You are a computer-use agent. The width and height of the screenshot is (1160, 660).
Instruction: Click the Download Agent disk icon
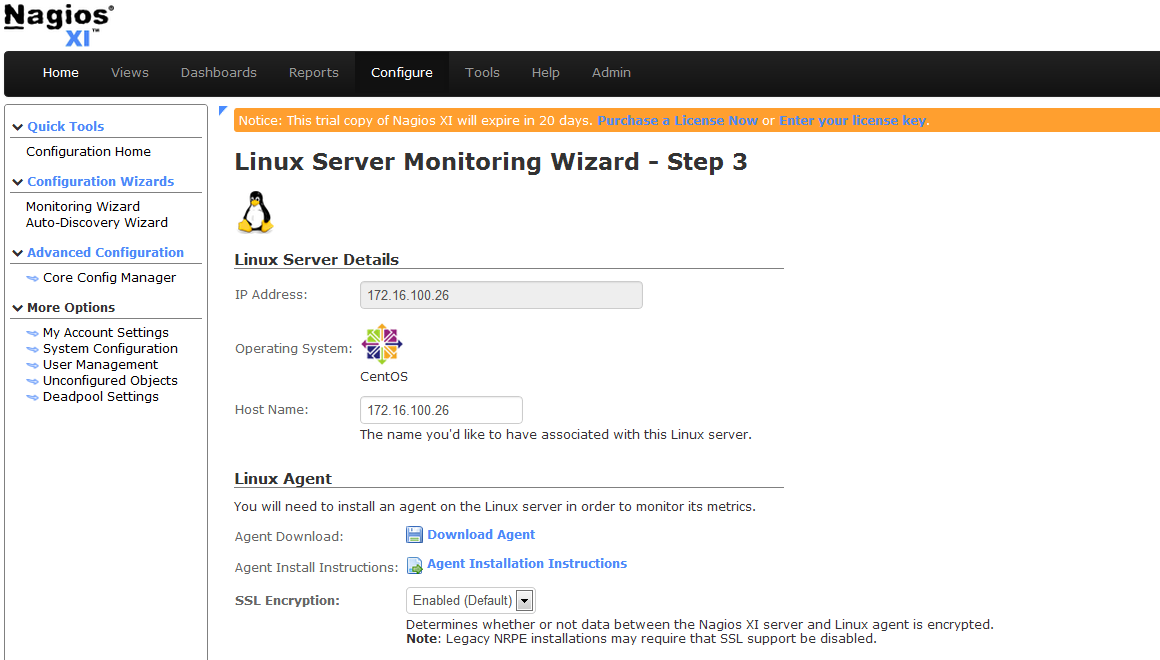pyautogui.click(x=414, y=535)
